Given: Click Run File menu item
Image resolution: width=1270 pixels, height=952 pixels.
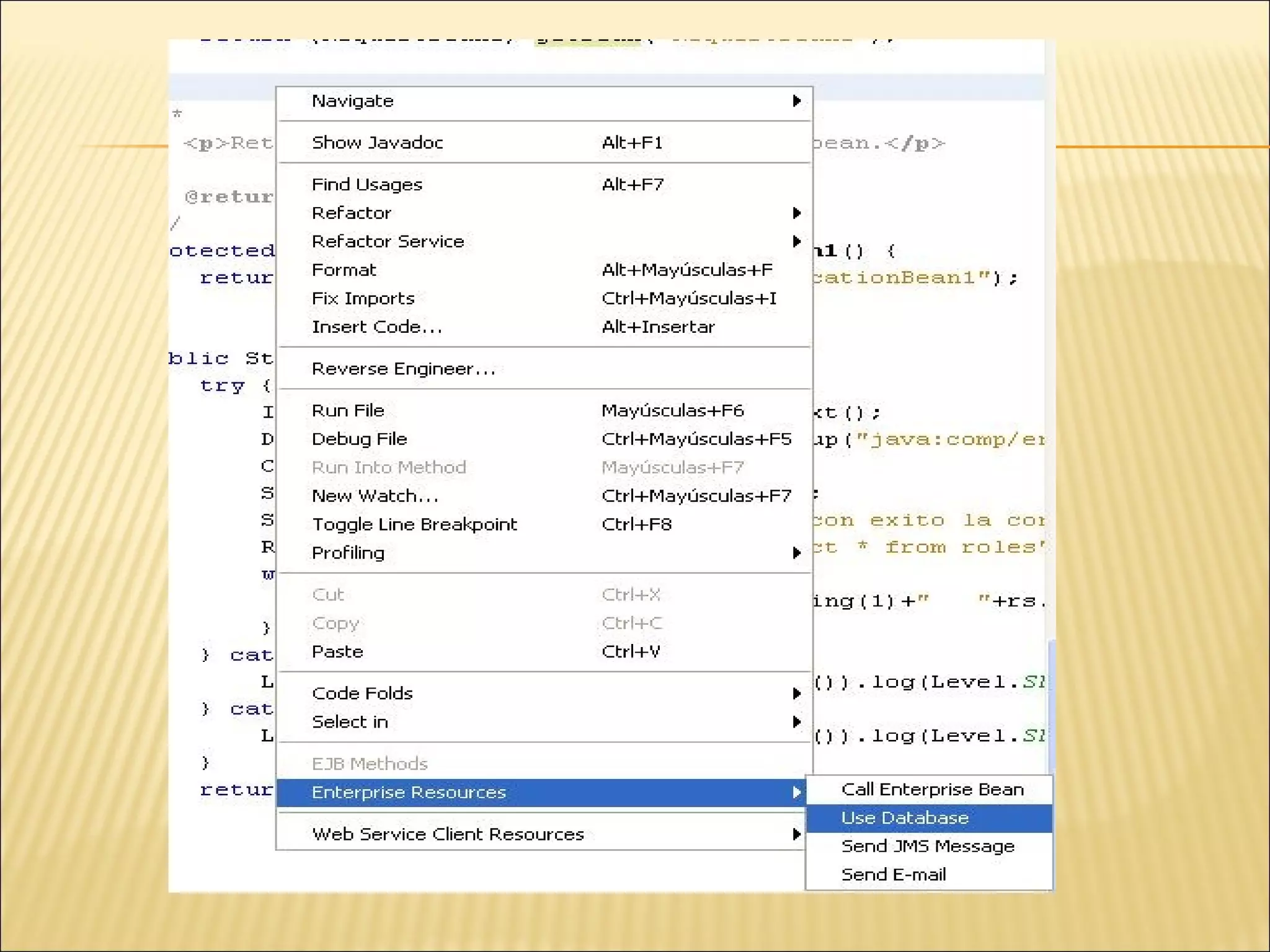Looking at the screenshot, I should click(347, 411).
